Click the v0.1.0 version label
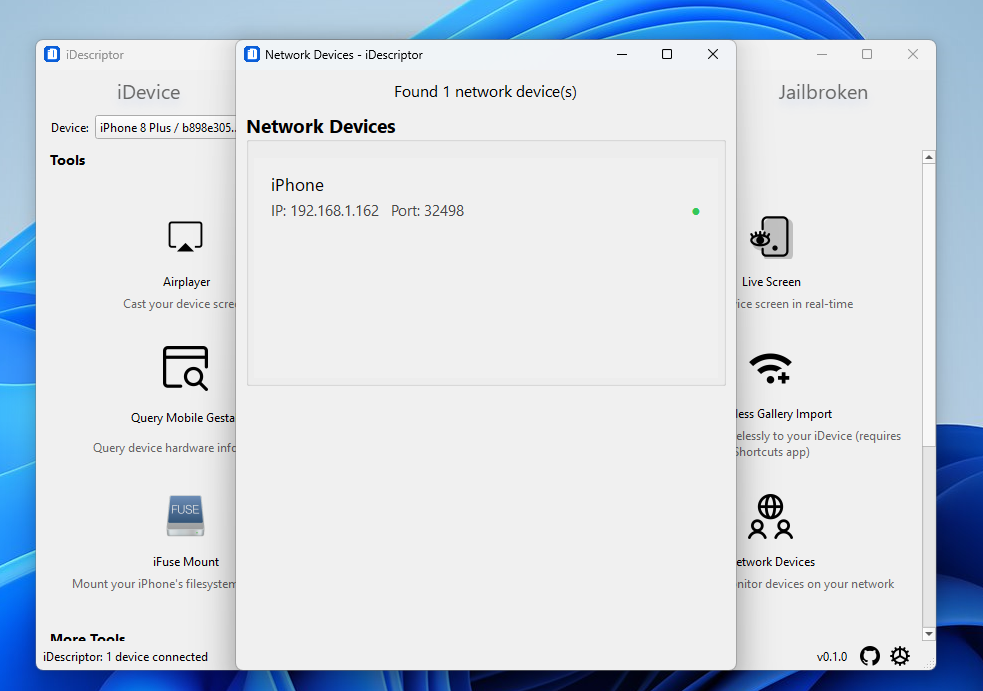The height and width of the screenshot is (691, 983). click(832, 657)
